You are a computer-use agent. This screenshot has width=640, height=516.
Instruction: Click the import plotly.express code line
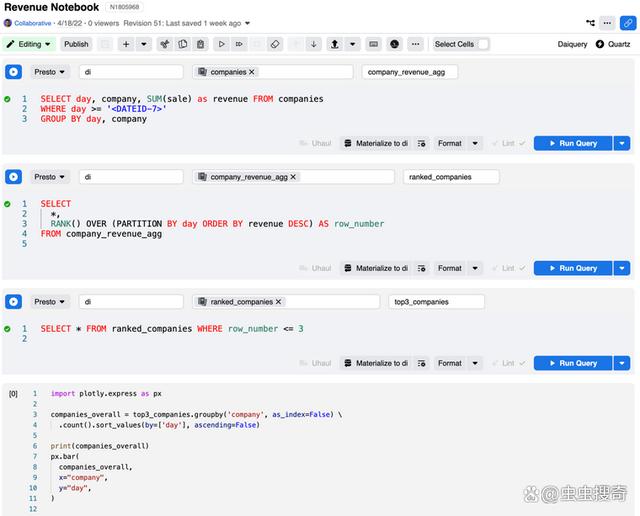pos(106,394)
